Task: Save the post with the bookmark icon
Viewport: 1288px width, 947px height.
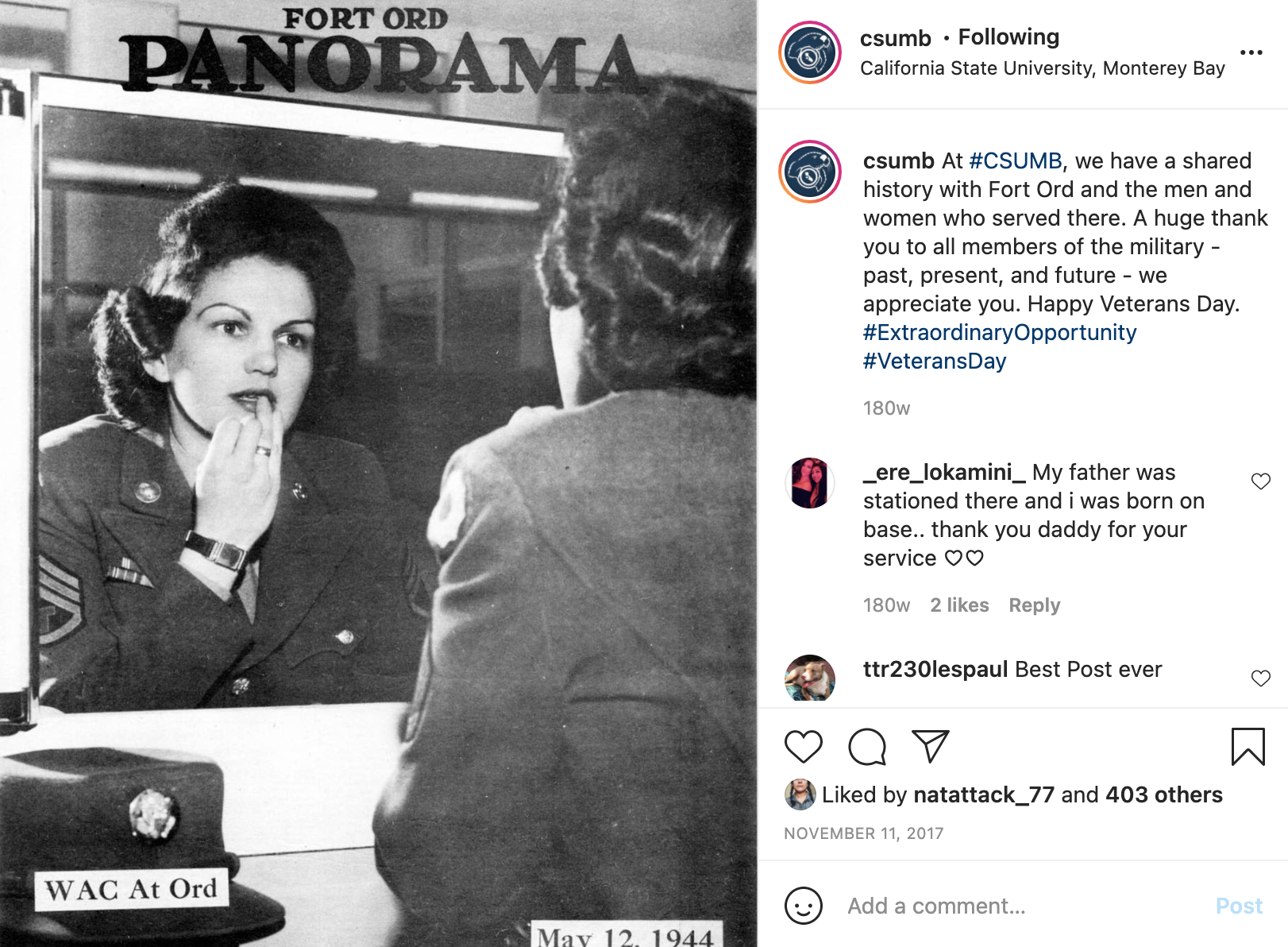Action: (x=1248, y=747)
